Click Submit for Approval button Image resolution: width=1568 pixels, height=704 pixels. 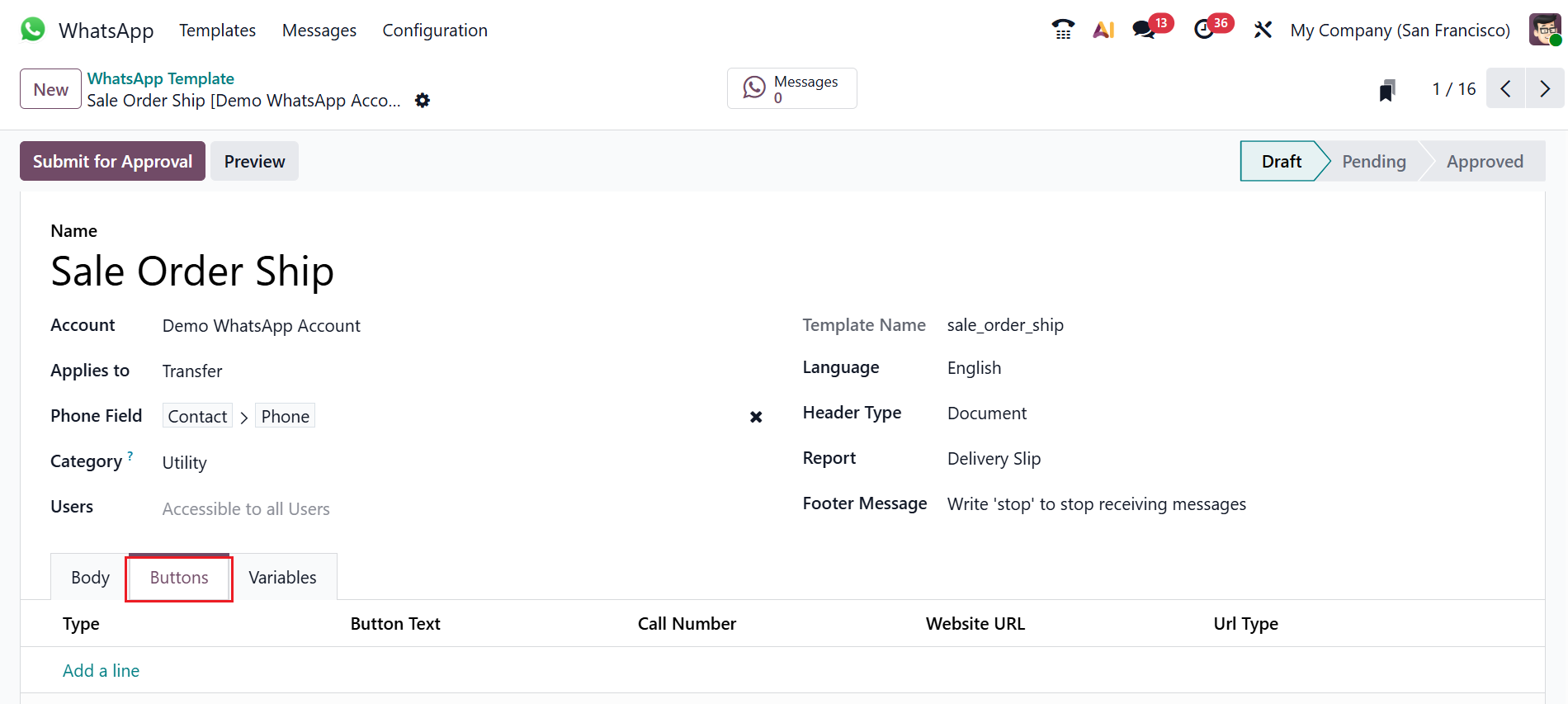coord(112,161)
